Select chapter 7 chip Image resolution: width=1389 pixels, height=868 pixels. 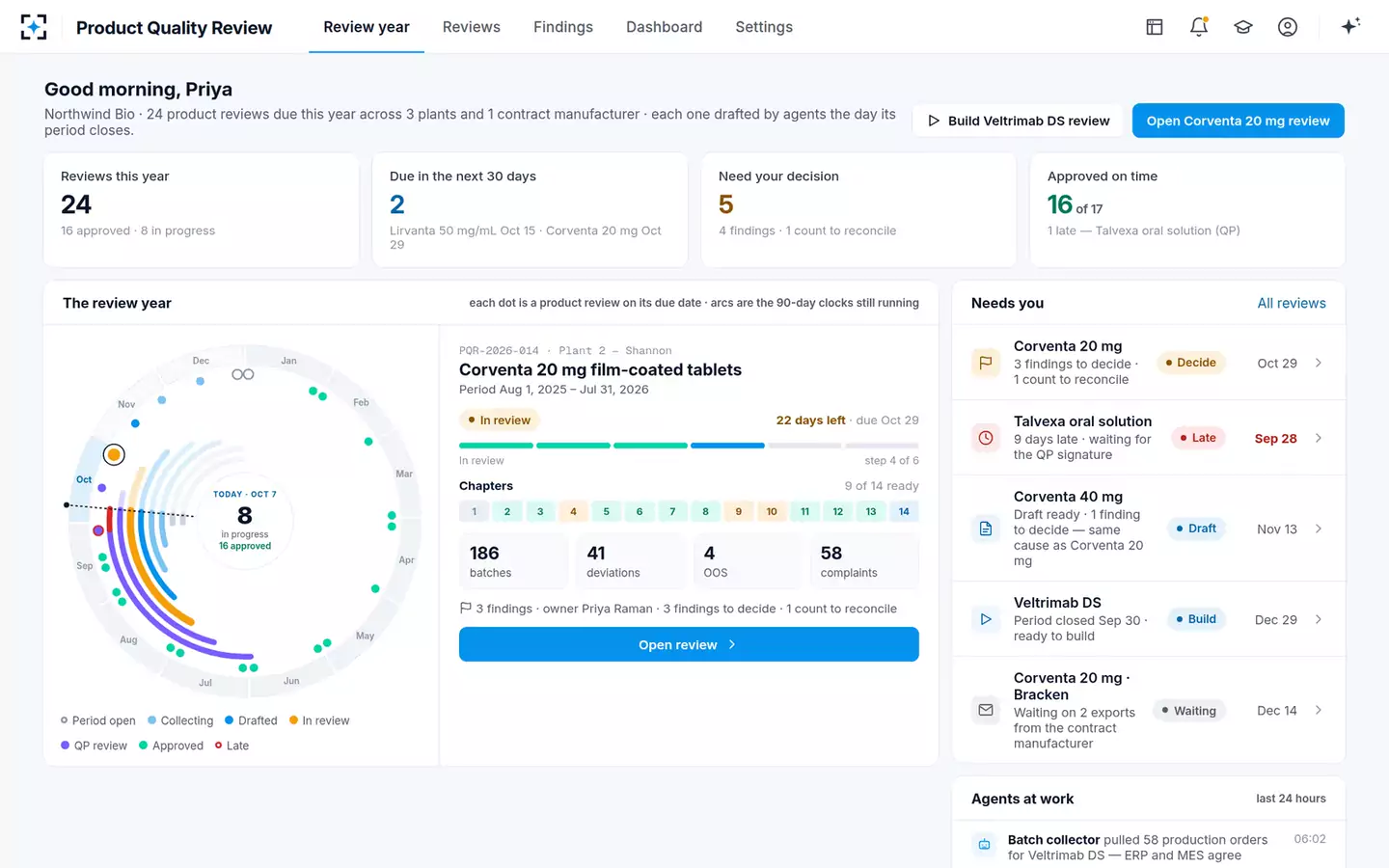[672, 512]
